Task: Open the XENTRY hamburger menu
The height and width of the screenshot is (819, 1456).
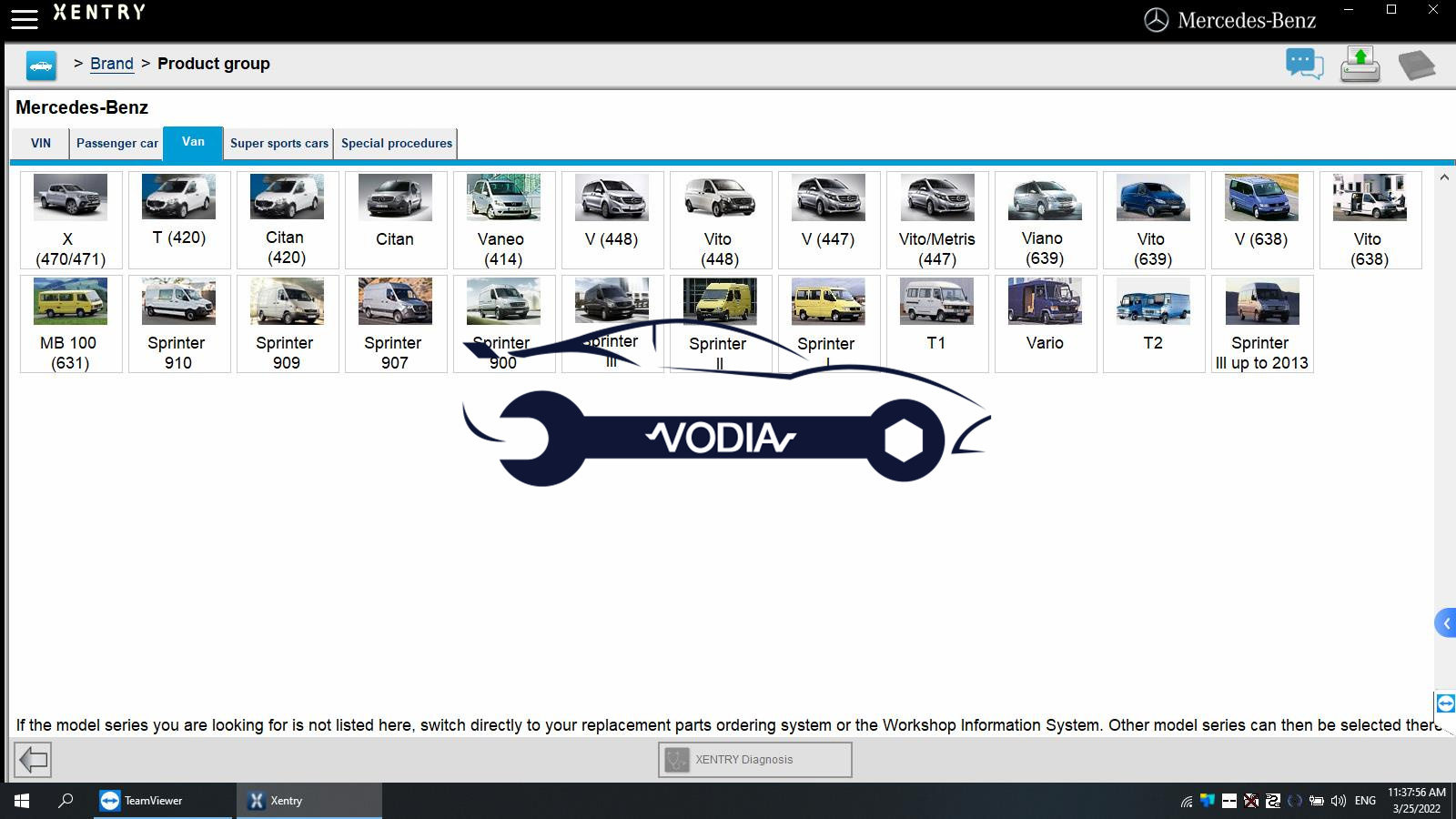Action: (25, 18)
